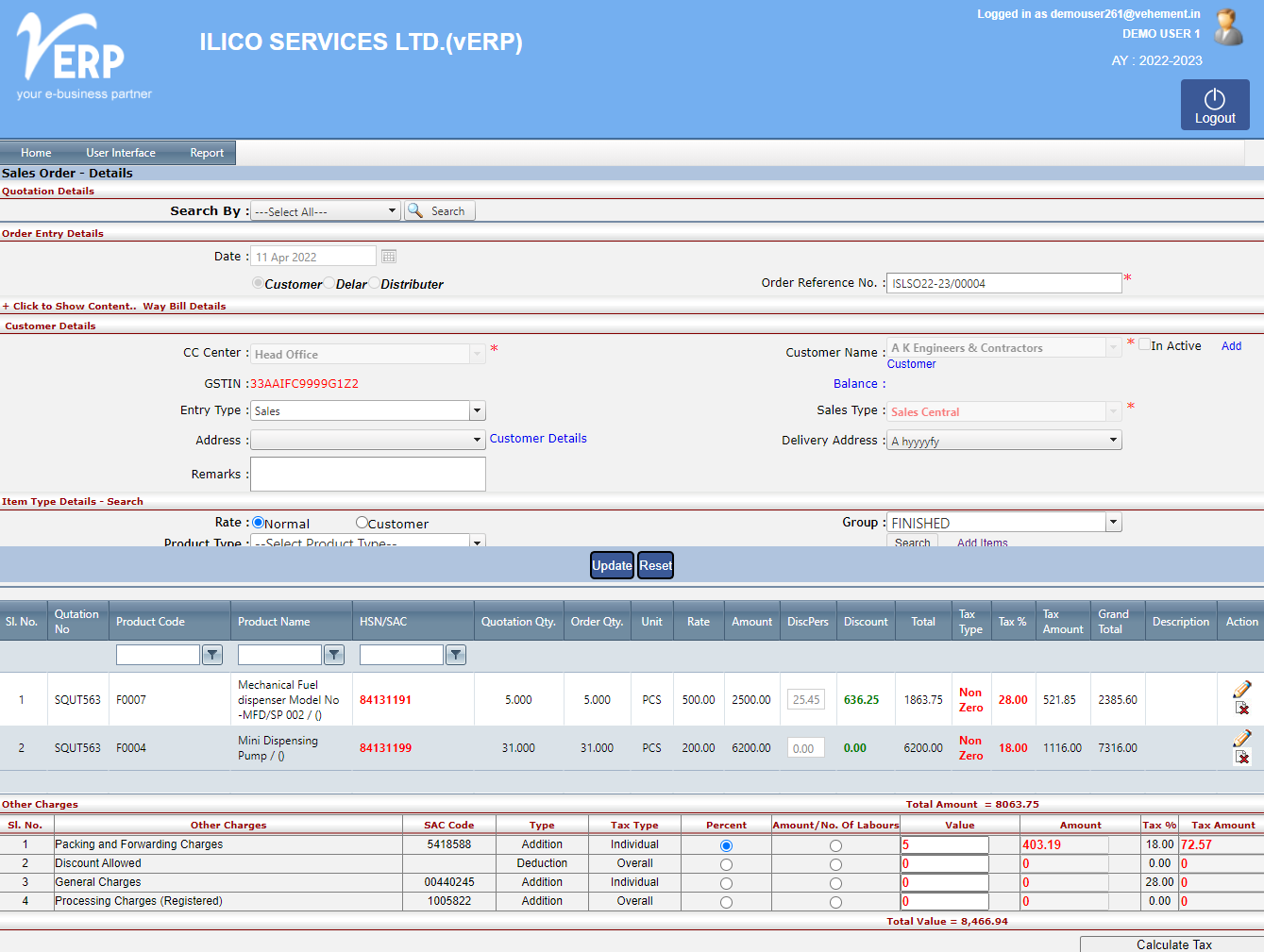The image size is (1264, 952).
Task: Select the Distributer radio button
Action: [375, 283]
